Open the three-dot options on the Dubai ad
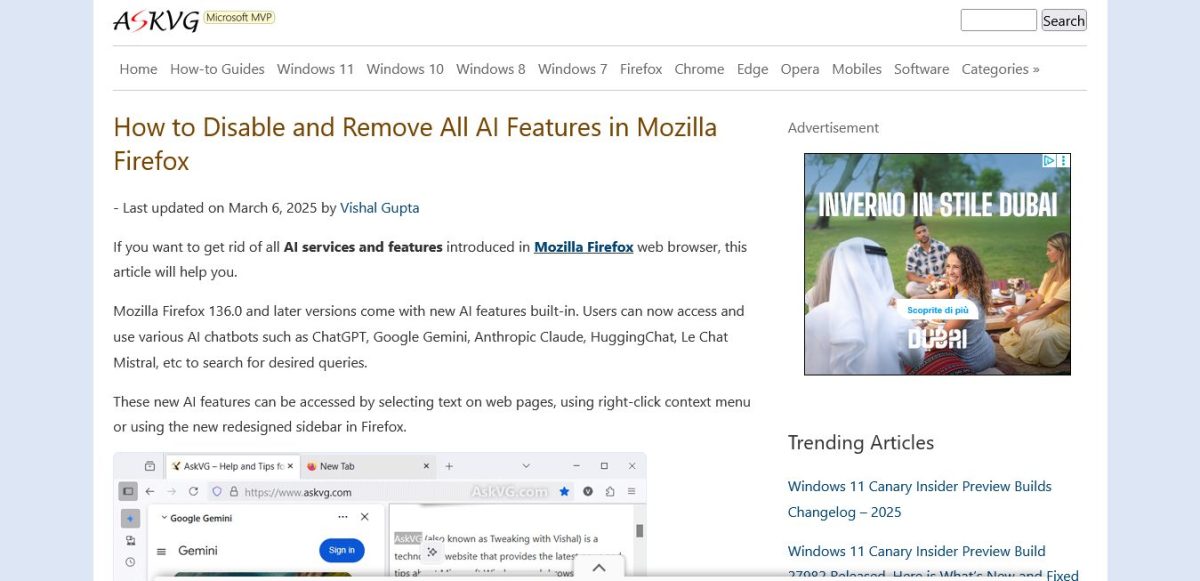The height and width of the screenshot is (581, 1200). point(1064,161)
